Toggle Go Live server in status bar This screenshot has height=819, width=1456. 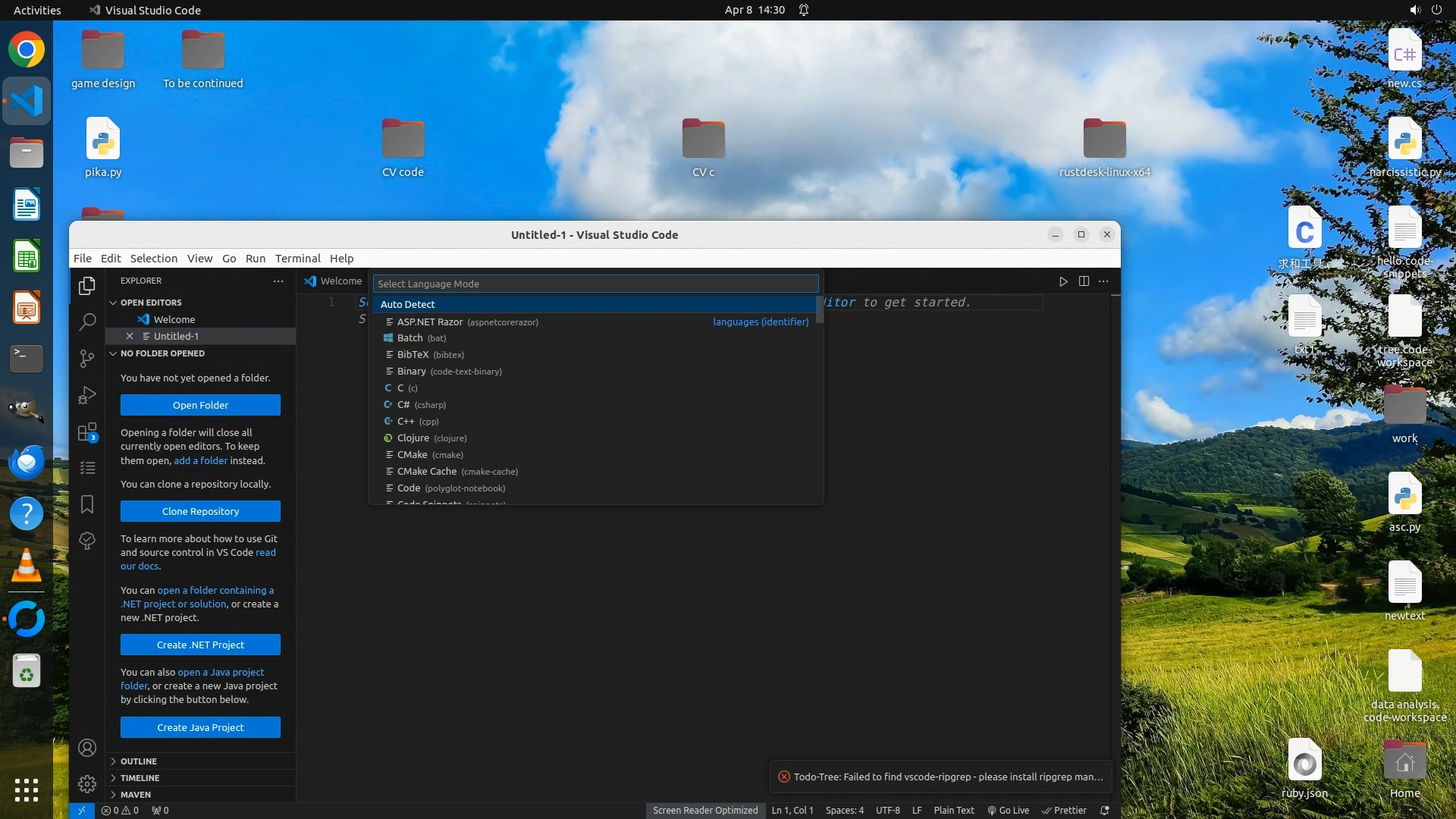click(1008, 810)
